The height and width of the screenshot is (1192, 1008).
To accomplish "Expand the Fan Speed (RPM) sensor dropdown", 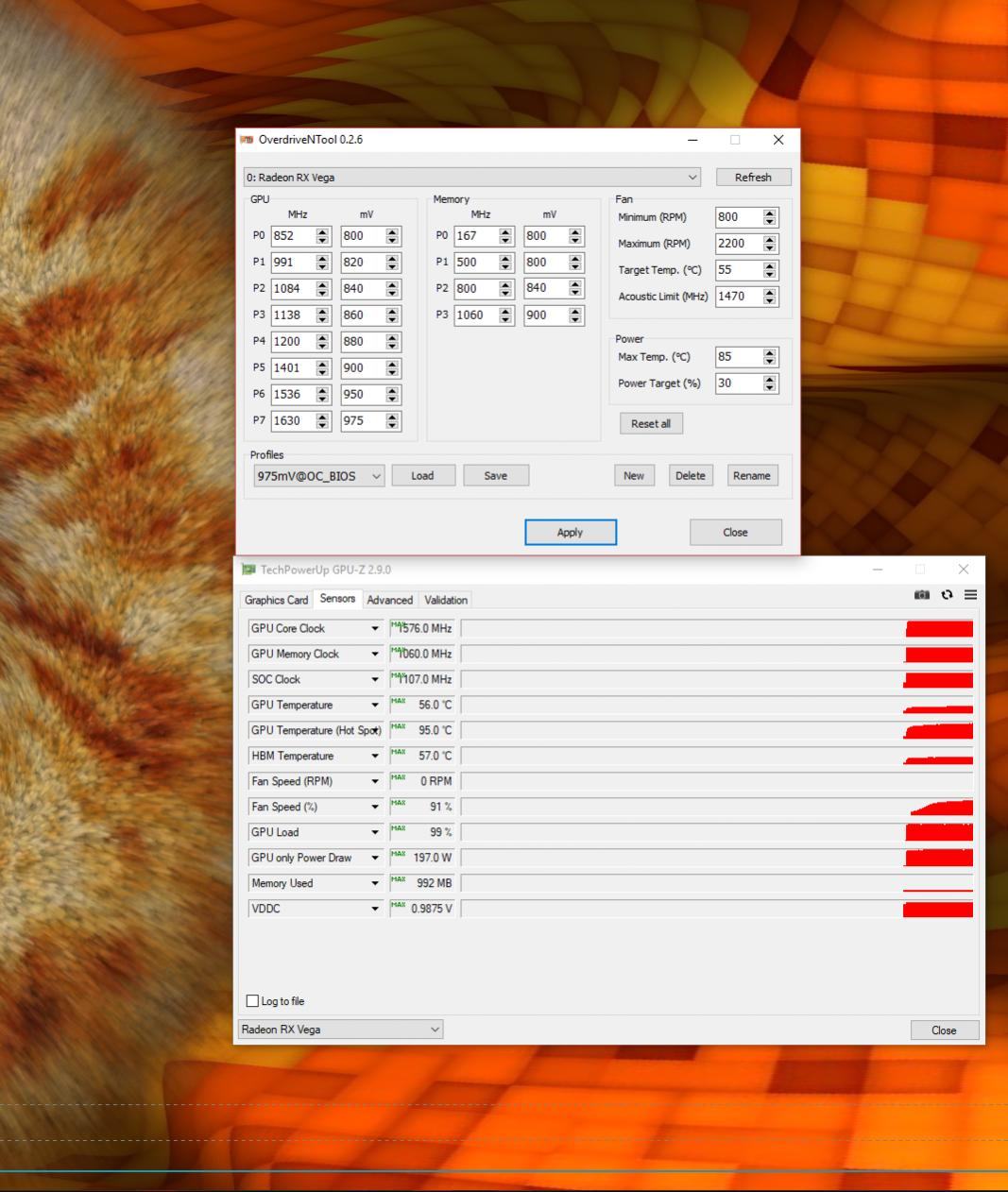I will pyautogui.click(x=375, y=781).
